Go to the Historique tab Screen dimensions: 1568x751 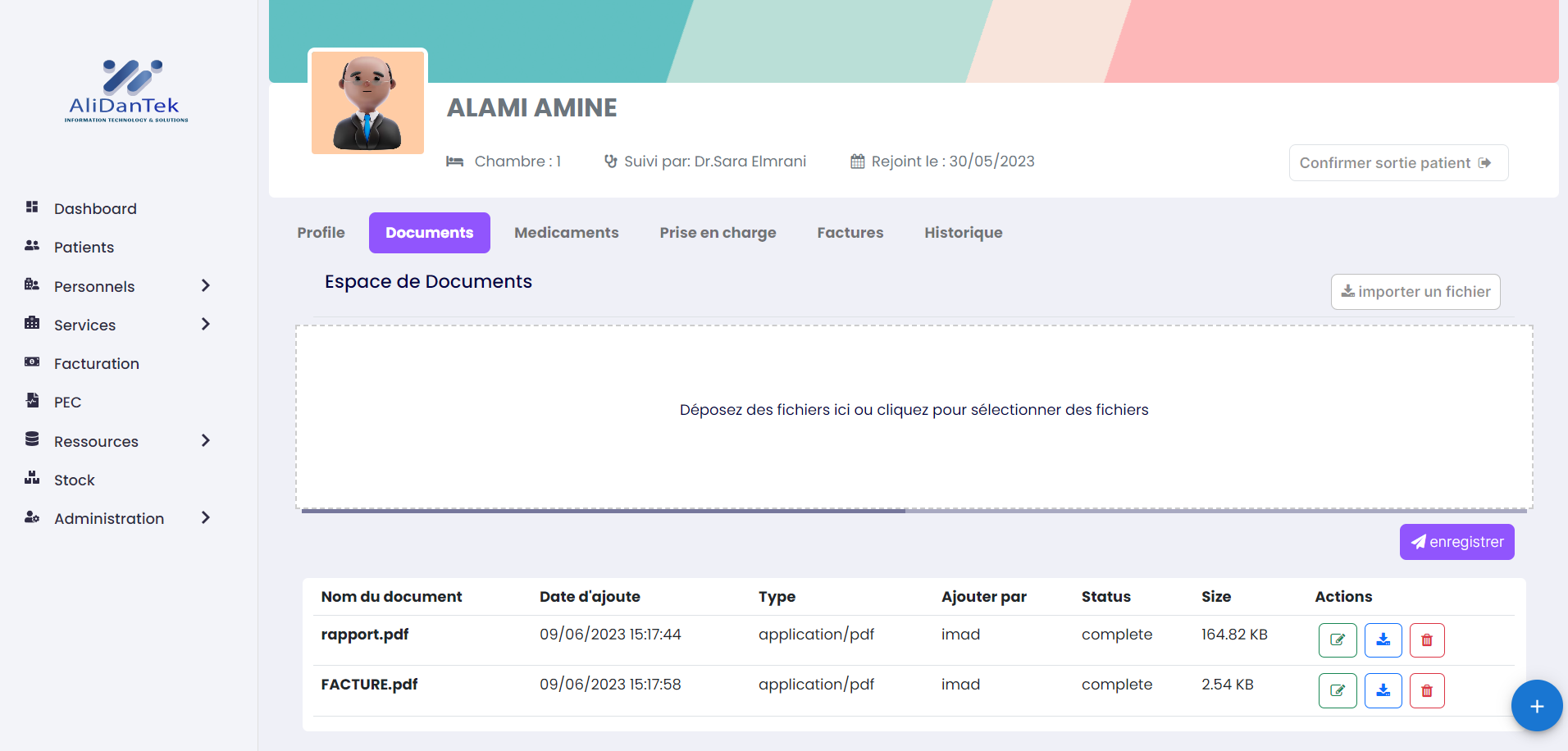(963, 233)
